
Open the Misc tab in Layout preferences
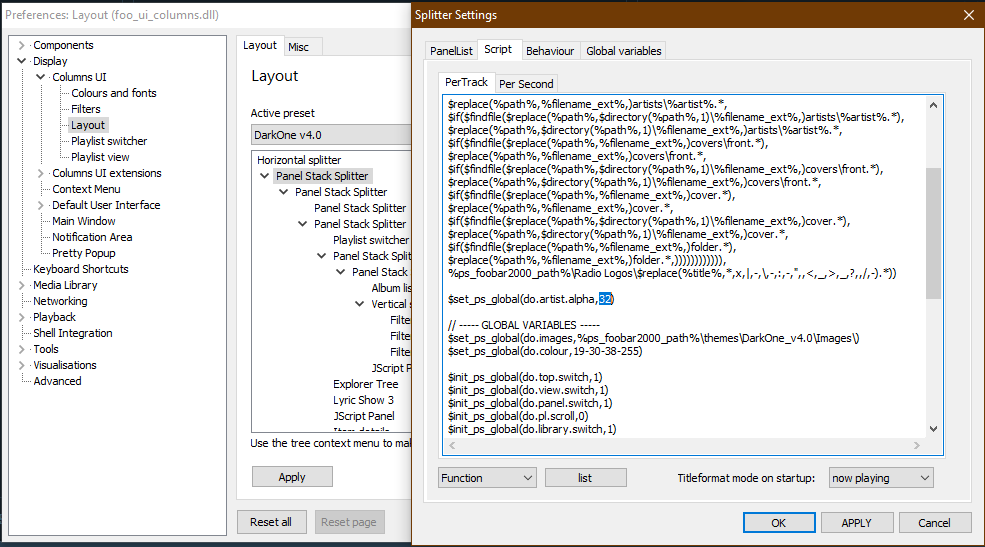click(x=298, y=47)
